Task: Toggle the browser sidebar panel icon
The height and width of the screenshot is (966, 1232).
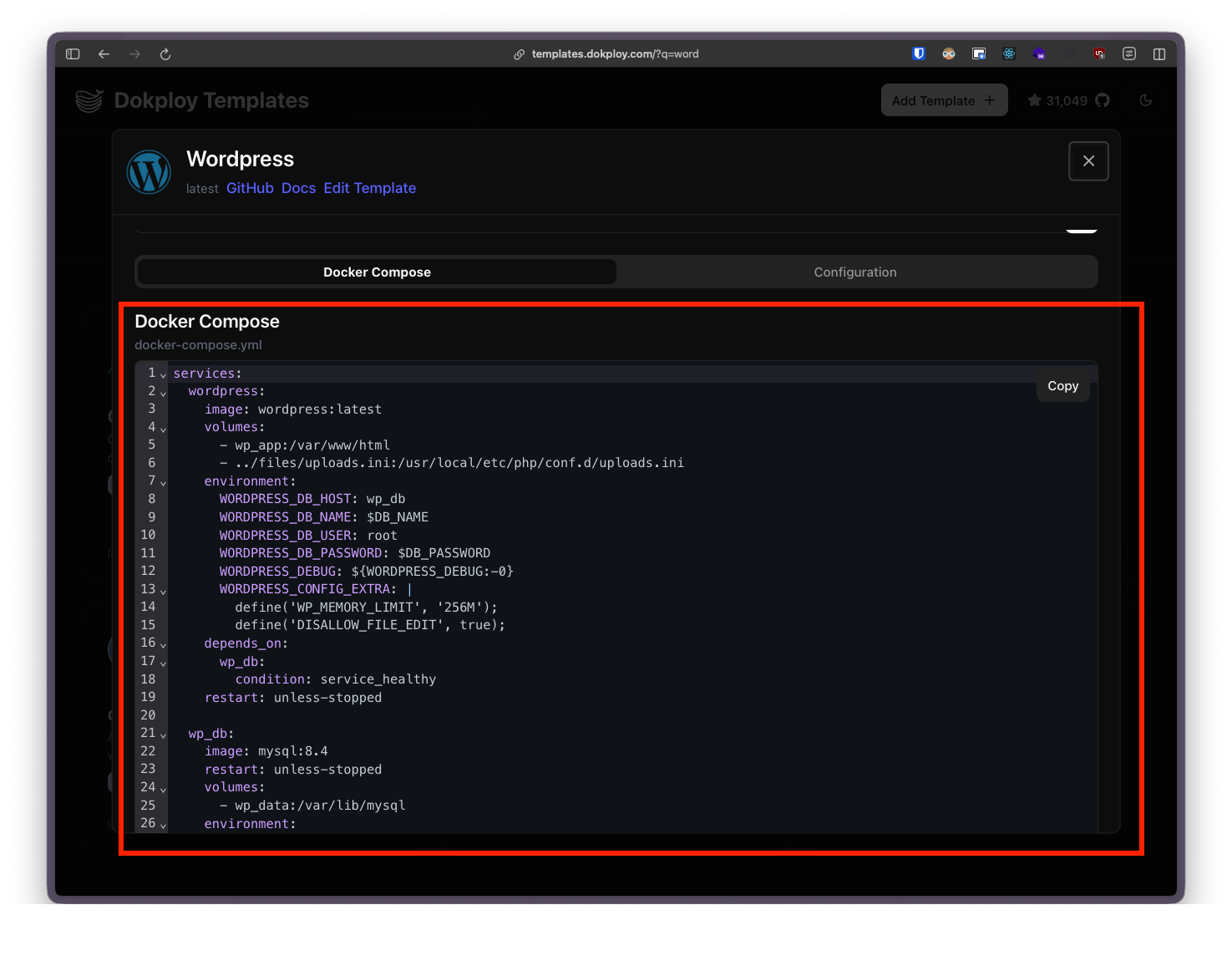Action: (73, 54)
